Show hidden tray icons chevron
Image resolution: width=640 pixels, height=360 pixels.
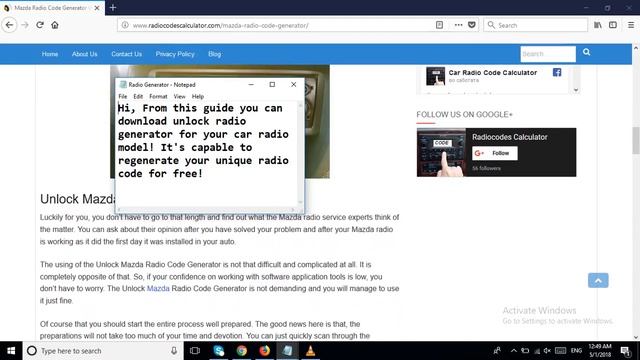click(x=513, y=351)
